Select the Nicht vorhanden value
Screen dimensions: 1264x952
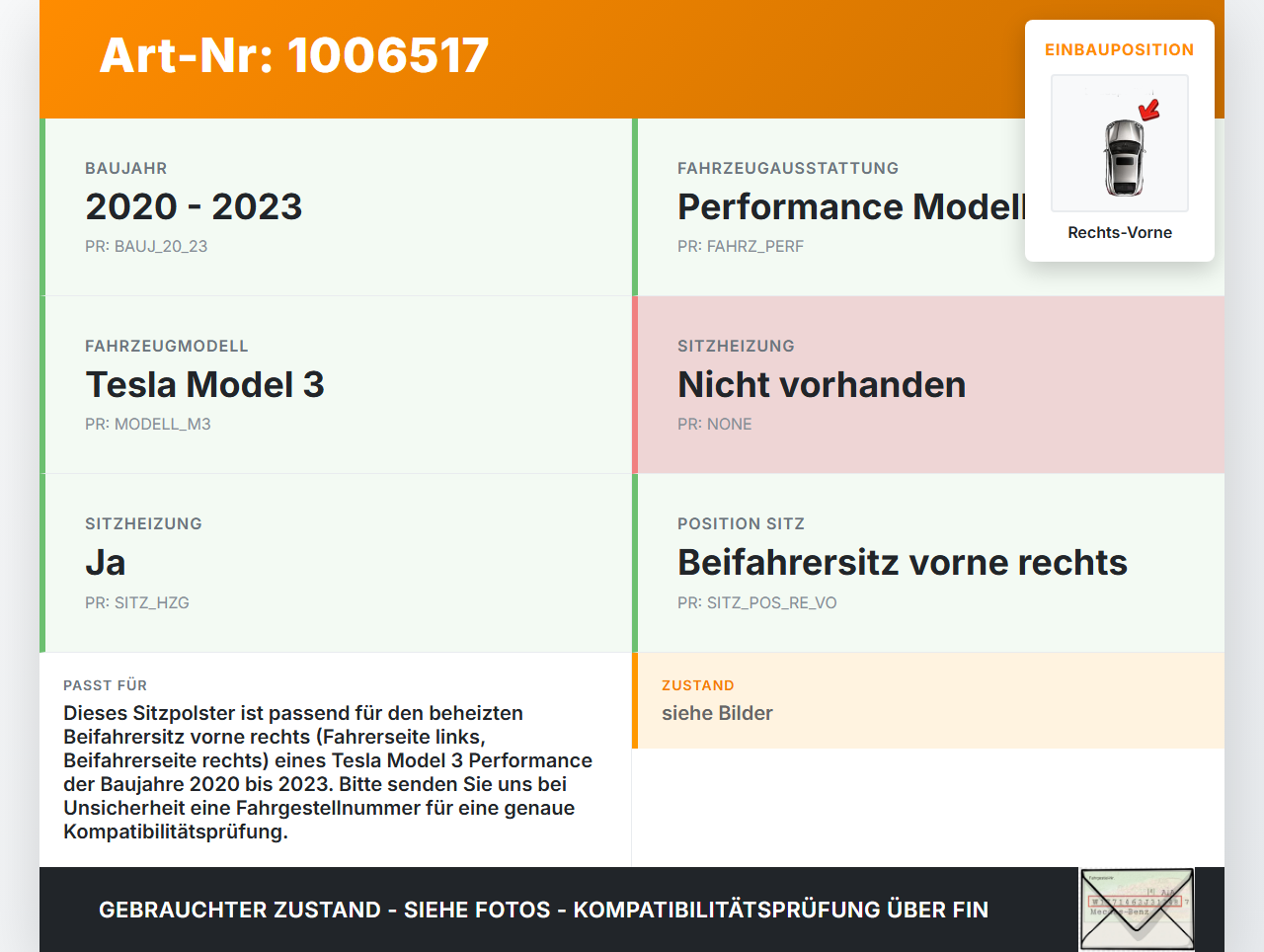822,384
